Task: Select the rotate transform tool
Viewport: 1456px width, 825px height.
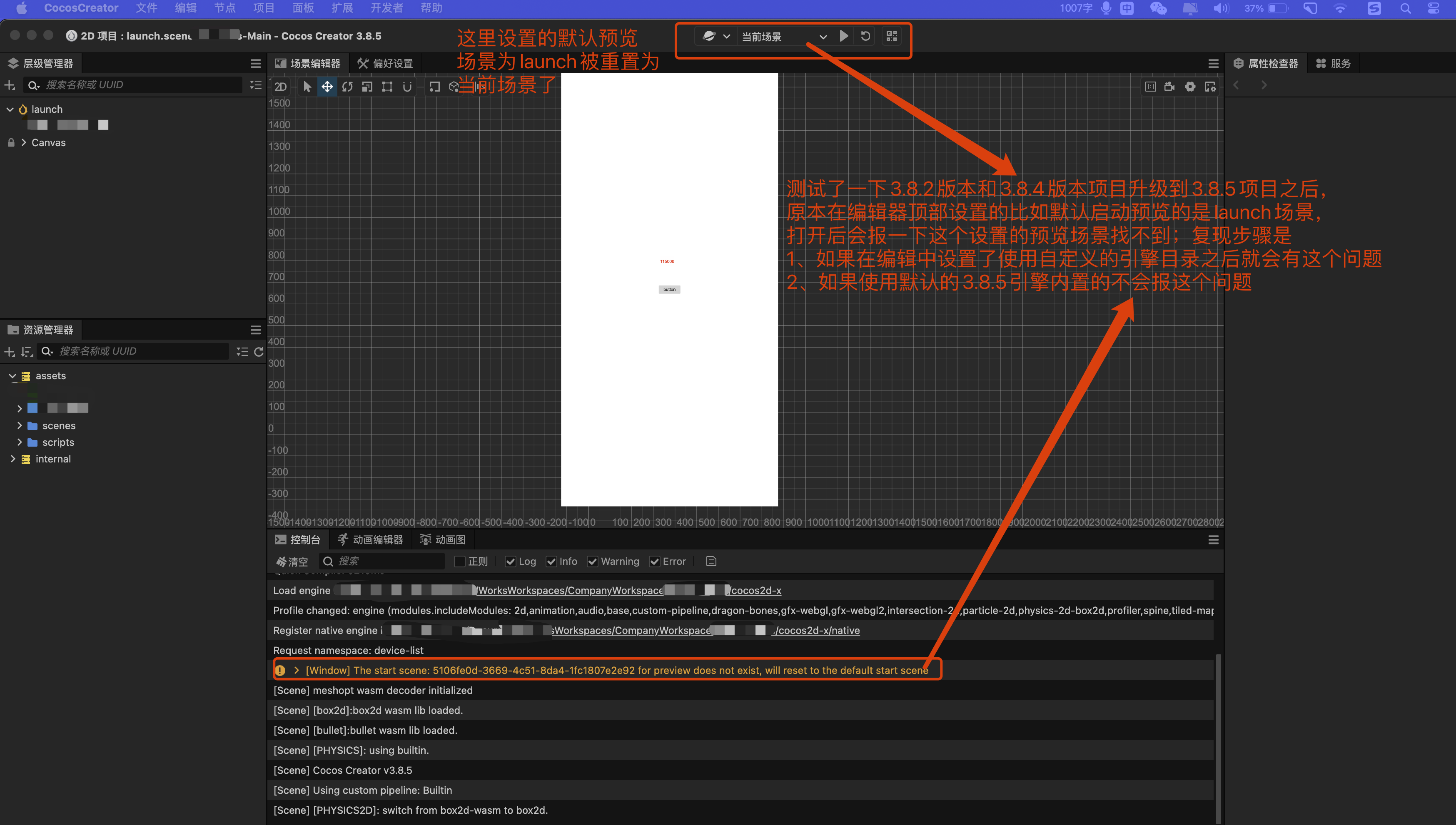Action: (x=347, y=87)
